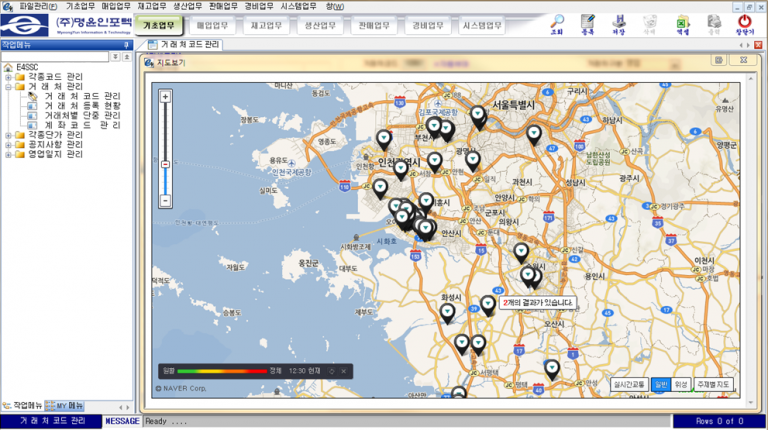
Task: Expand the 영업일지 관리 folder
Action: (8, 154)
